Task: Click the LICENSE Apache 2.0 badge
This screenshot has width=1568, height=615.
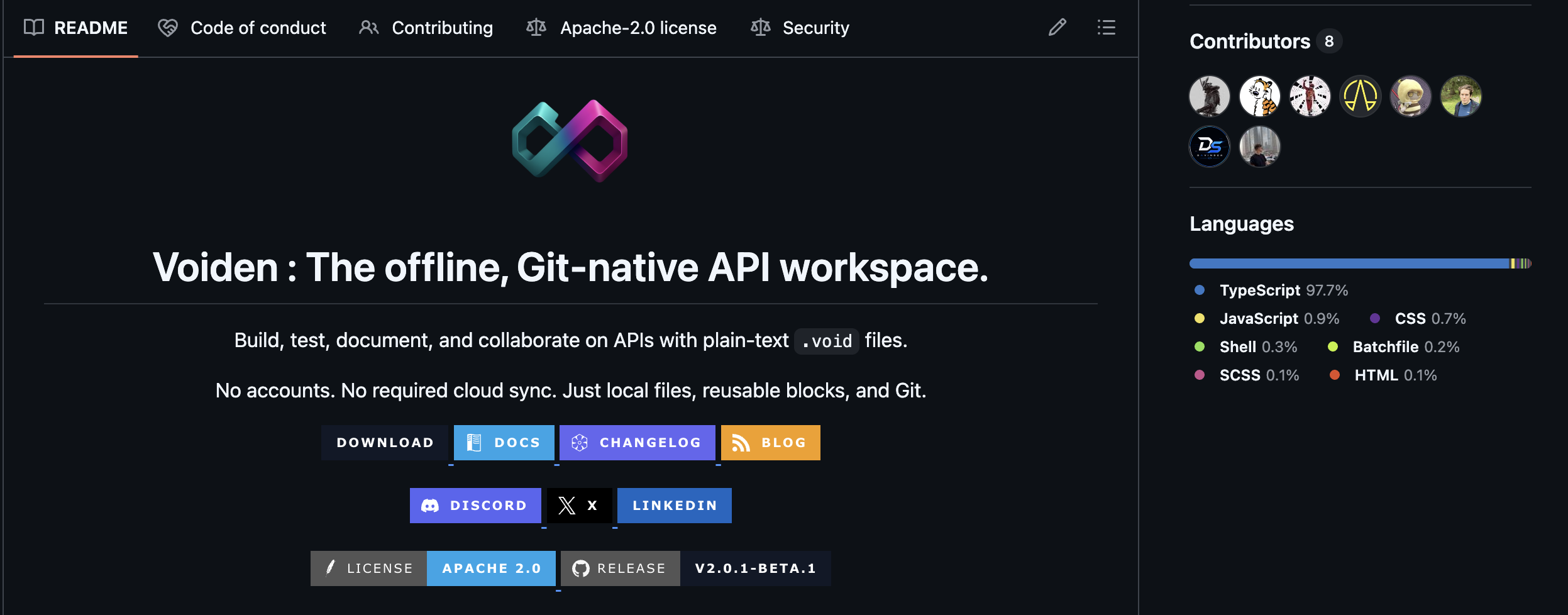Action: click(433, 568)
